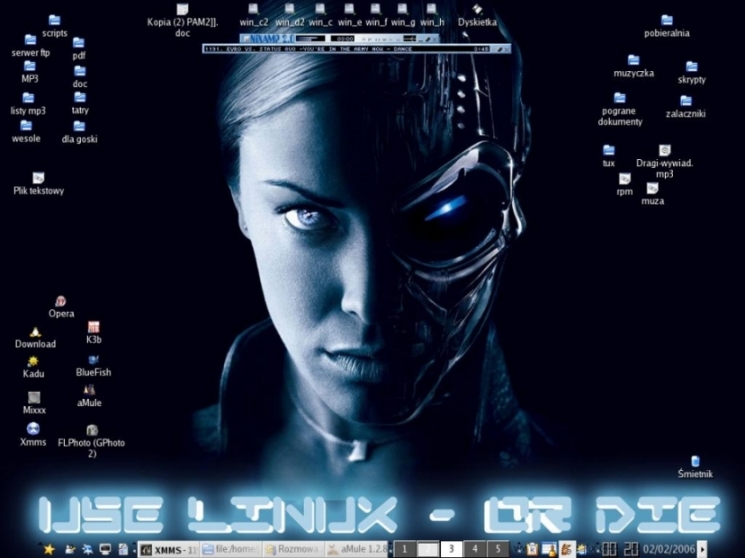This screenshot has width=745, height=558.
Task: Switch to aMule 1.2.8 taskbar window
Action: (x=357, y=549)
